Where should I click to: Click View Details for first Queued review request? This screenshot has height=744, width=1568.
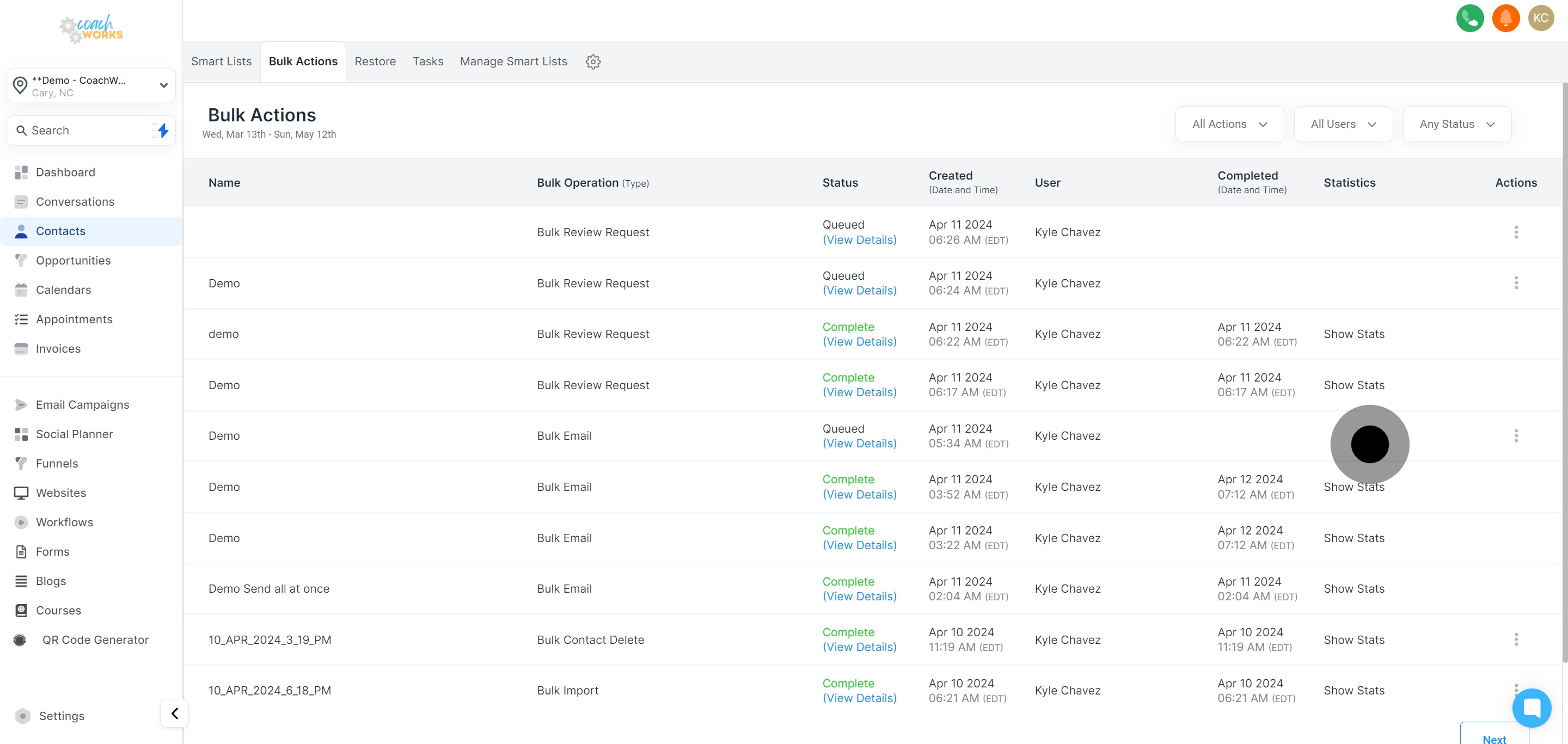(859, 239)
